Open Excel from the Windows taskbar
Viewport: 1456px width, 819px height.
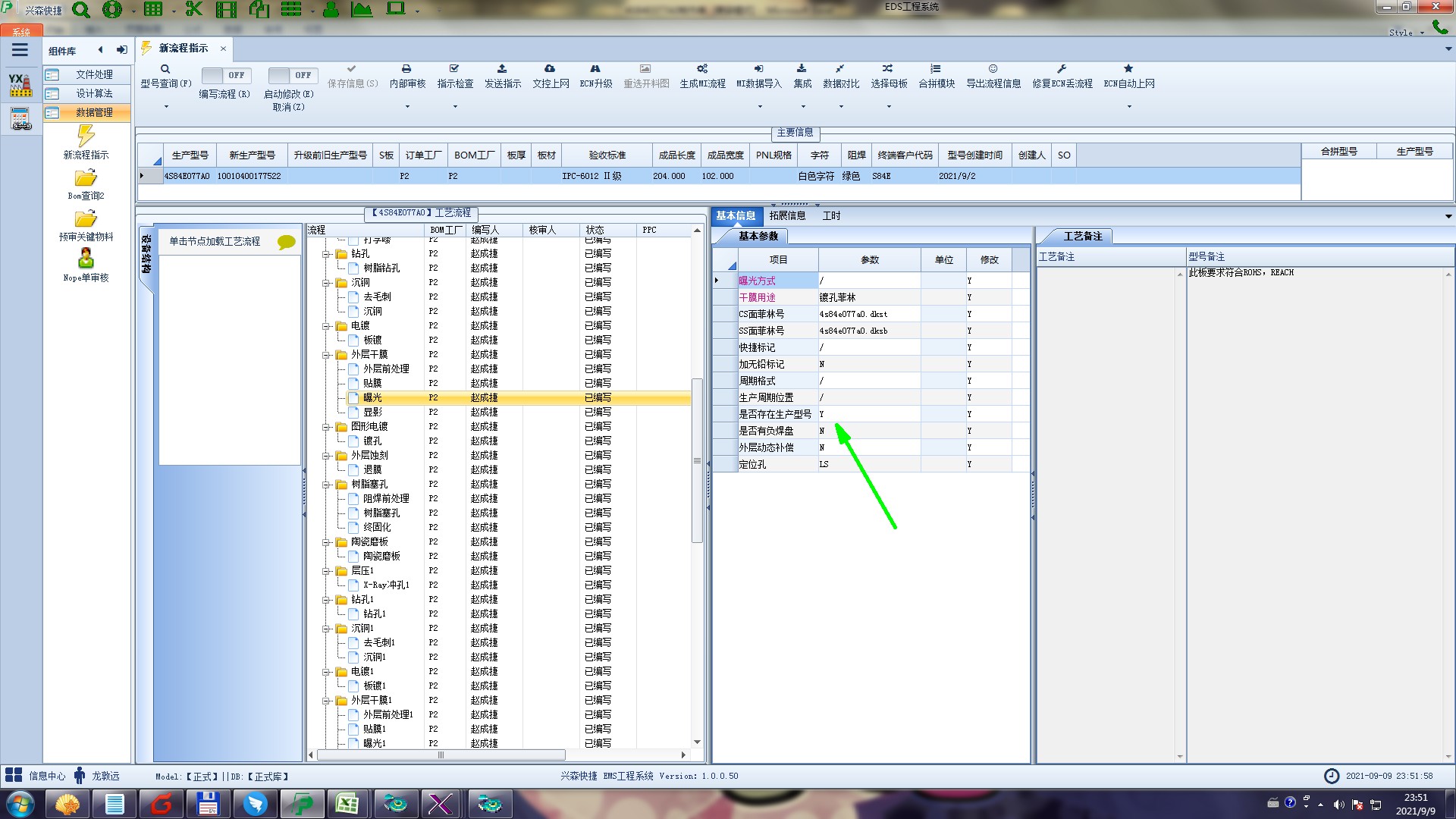[x=347, y=804]
